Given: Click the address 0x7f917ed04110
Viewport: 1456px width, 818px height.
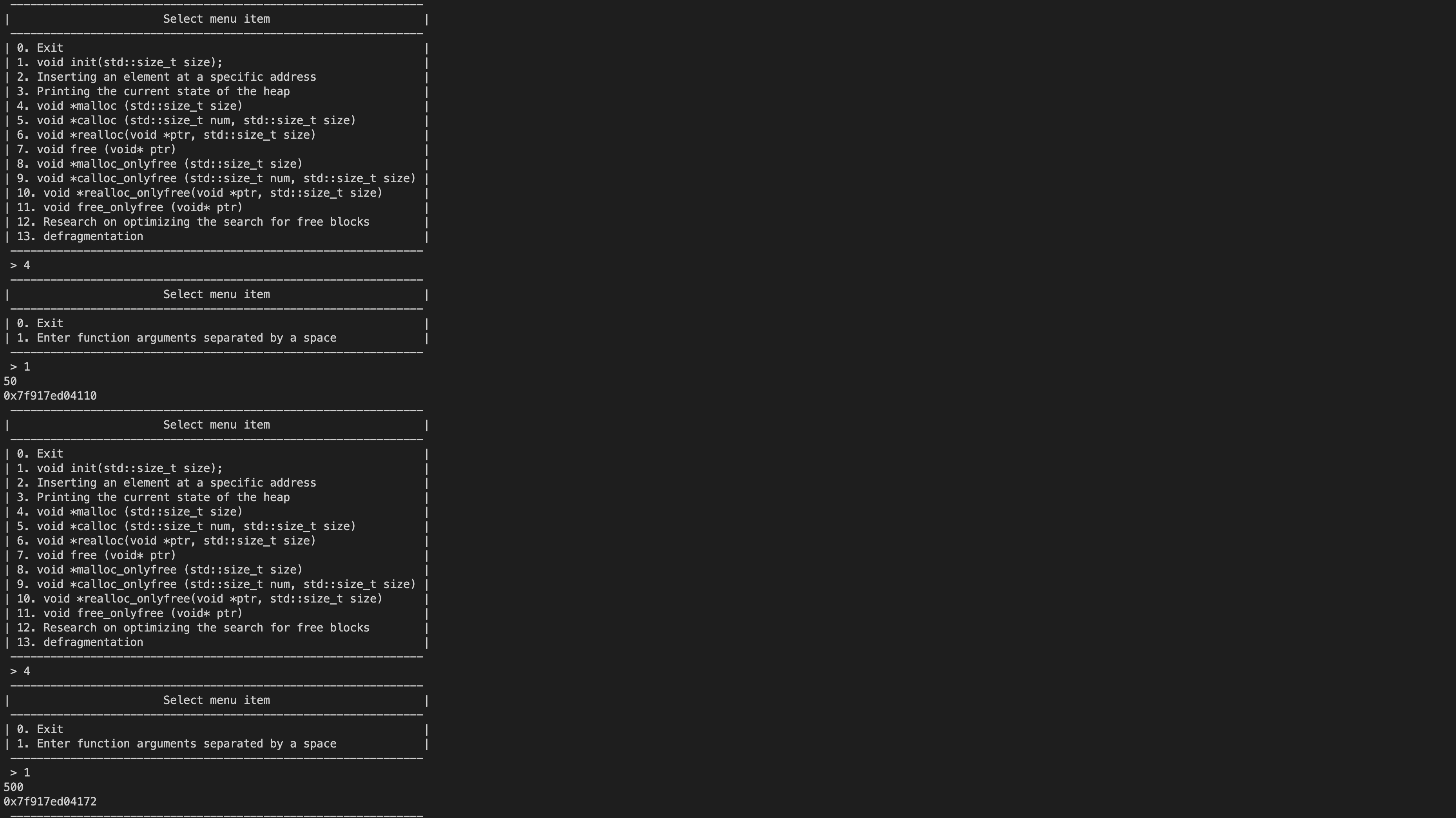Looking at the screenshot, I should [50, 396].
